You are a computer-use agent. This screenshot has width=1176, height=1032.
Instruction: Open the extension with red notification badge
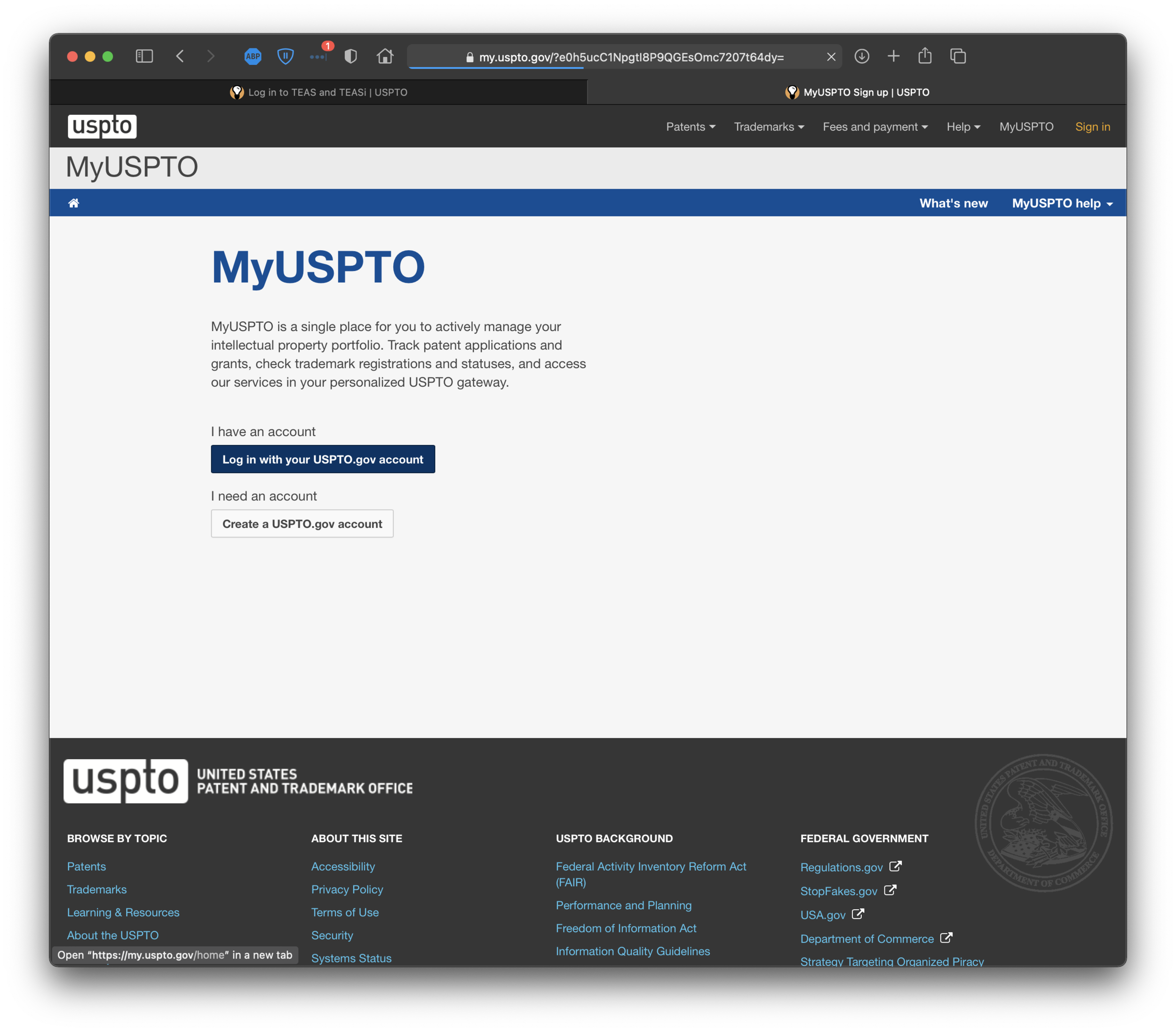(320, 54)
